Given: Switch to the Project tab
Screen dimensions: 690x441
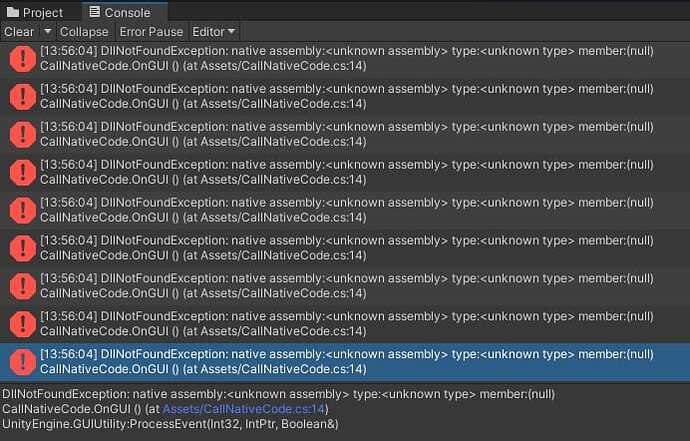Looking at the screenshot, I should (35, 12).
